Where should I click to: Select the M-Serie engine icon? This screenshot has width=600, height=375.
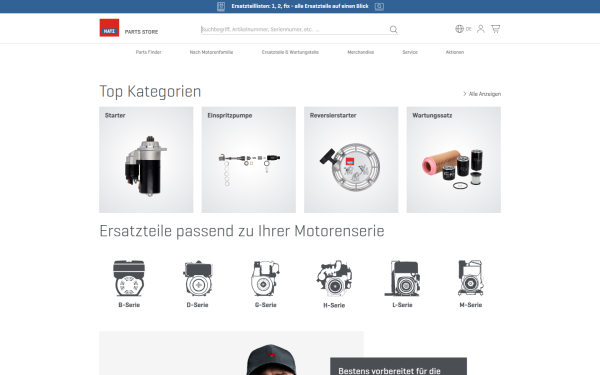(x=471, y=278)
